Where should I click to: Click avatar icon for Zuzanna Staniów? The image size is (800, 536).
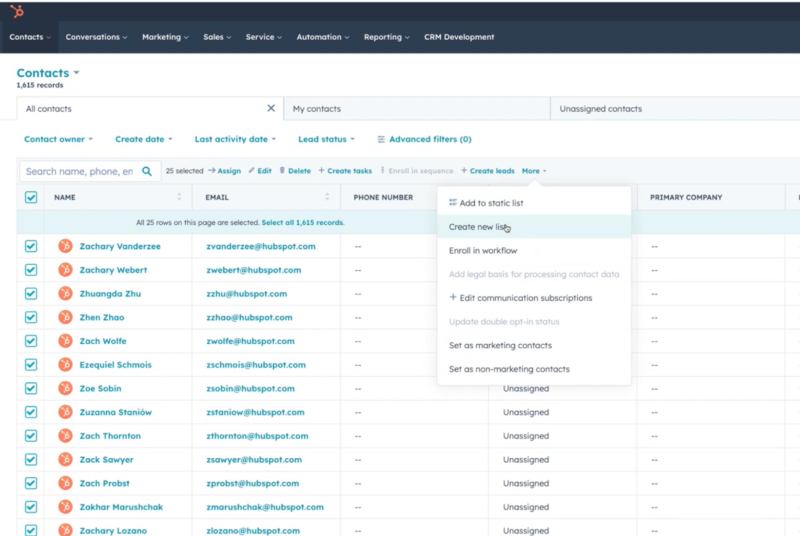tap(65, 412)
